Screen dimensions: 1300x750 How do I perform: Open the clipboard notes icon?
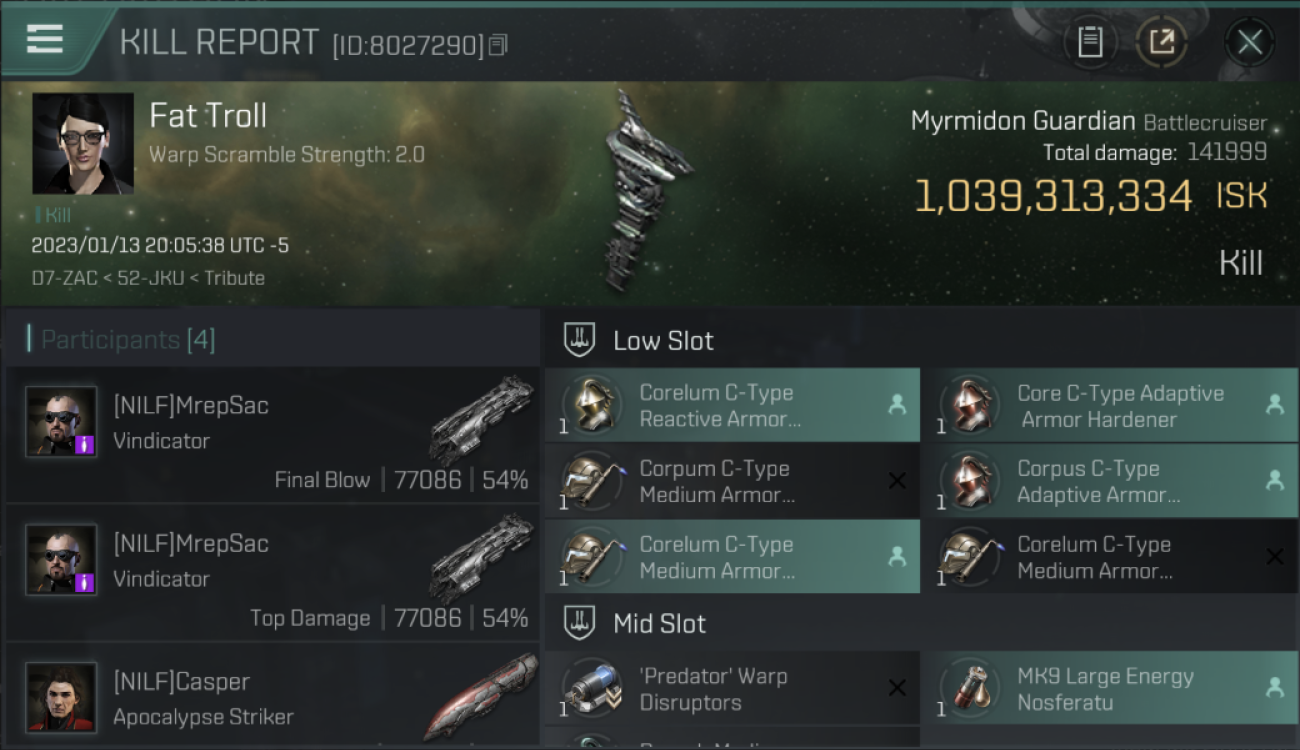pyautogui.click(x=1090, y=42)
